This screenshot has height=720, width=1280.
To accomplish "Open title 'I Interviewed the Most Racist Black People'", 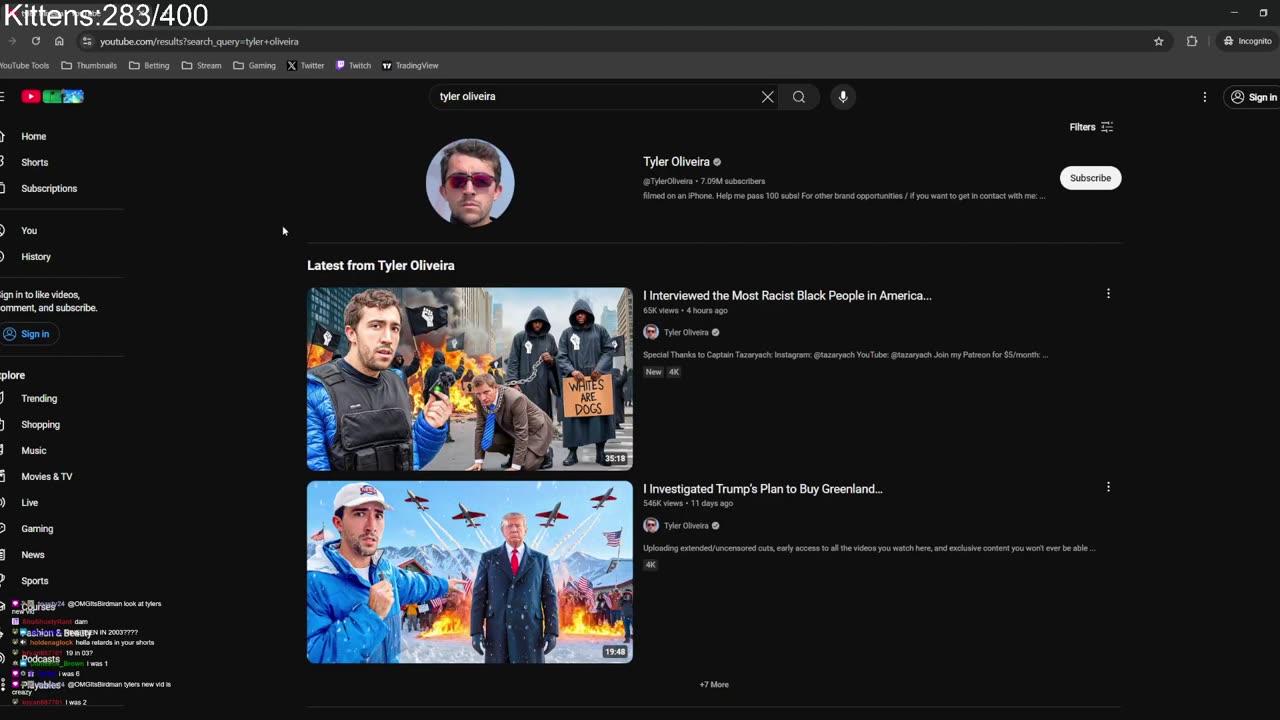I will [787, 295].
